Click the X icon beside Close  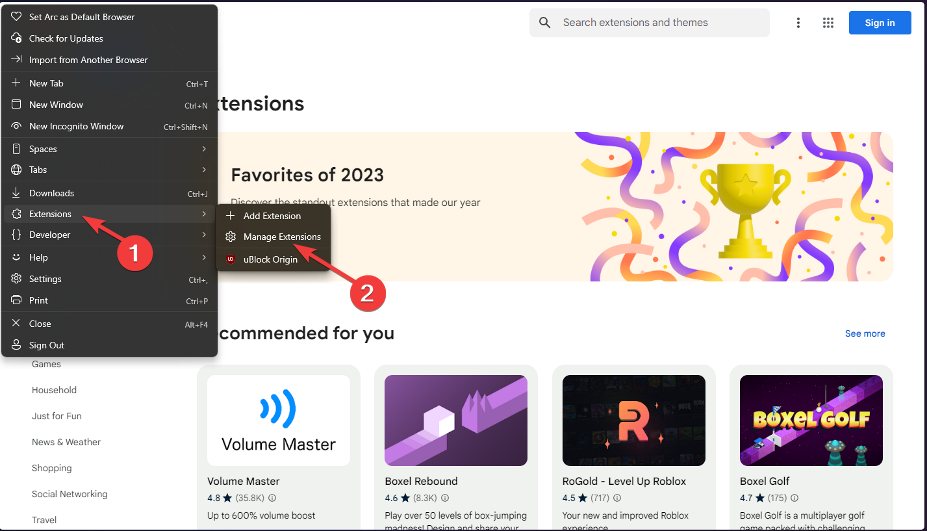click(16, 323)
